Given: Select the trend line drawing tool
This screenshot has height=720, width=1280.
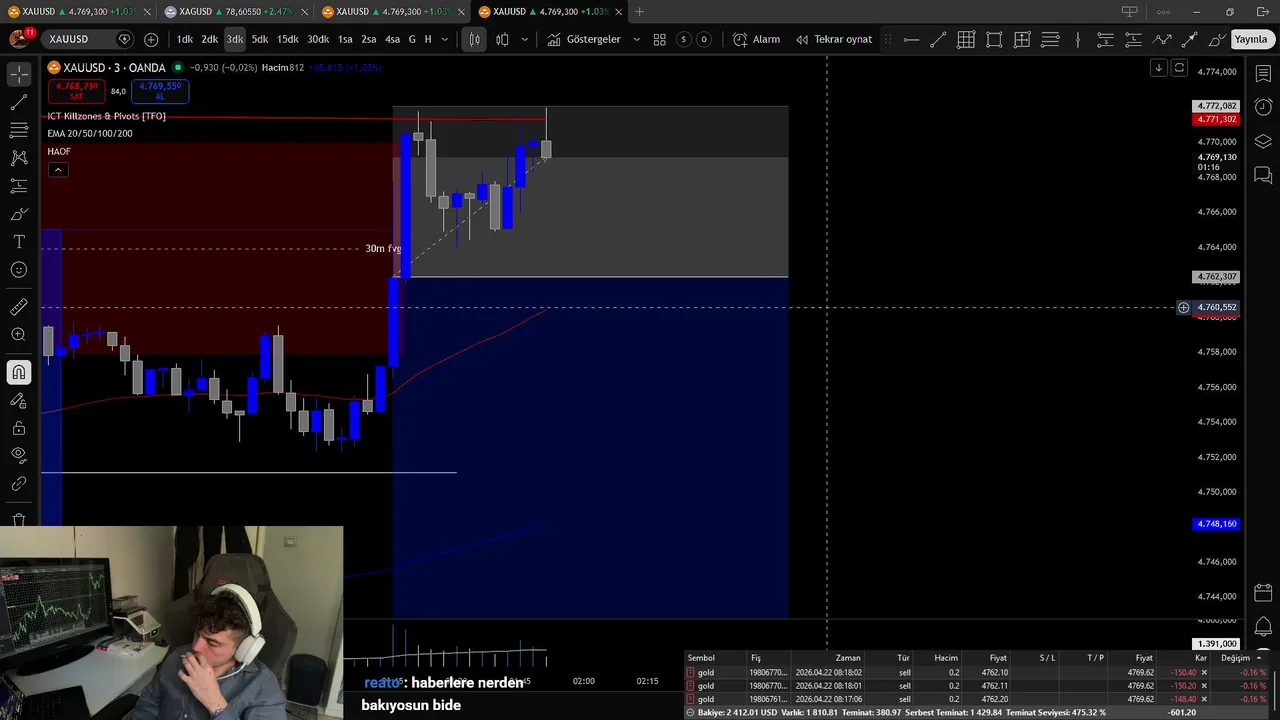Looking at the screenshot, I should pyautogui.click(x=19, y=103).
